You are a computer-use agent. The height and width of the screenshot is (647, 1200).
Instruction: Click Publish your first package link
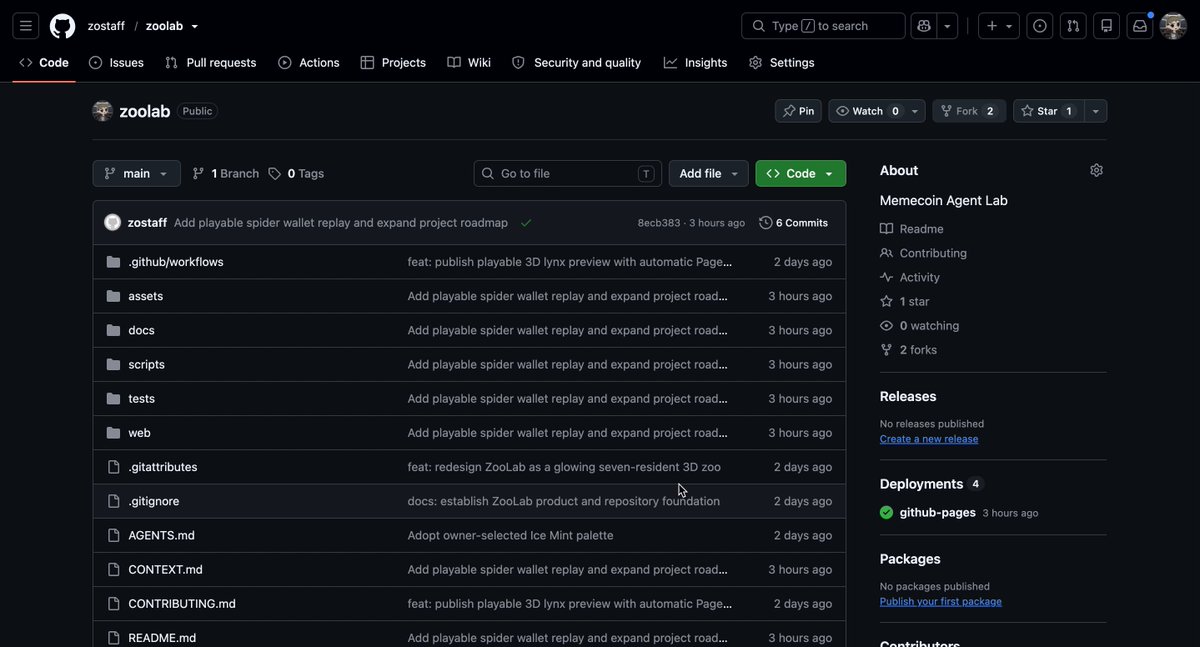point(941,602)
